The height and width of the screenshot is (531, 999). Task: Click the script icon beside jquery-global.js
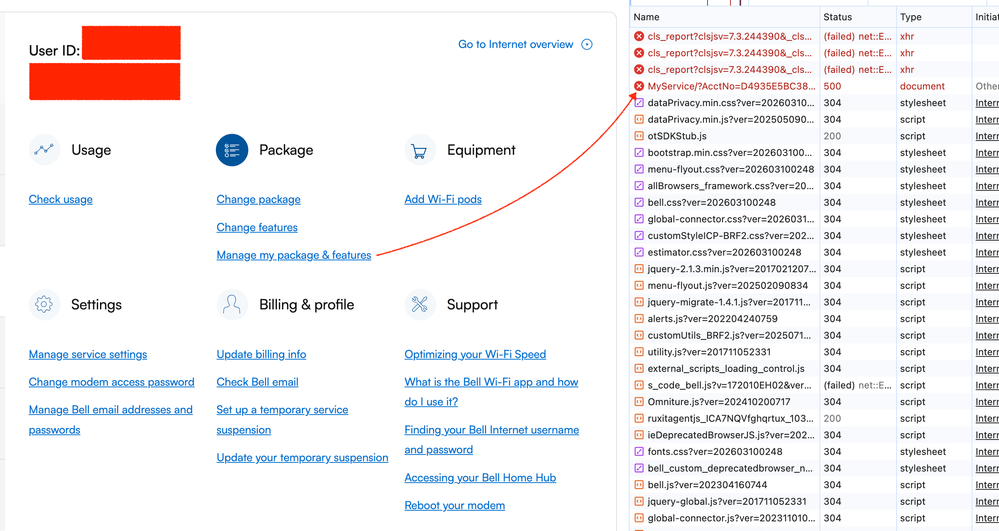point(638,502)
